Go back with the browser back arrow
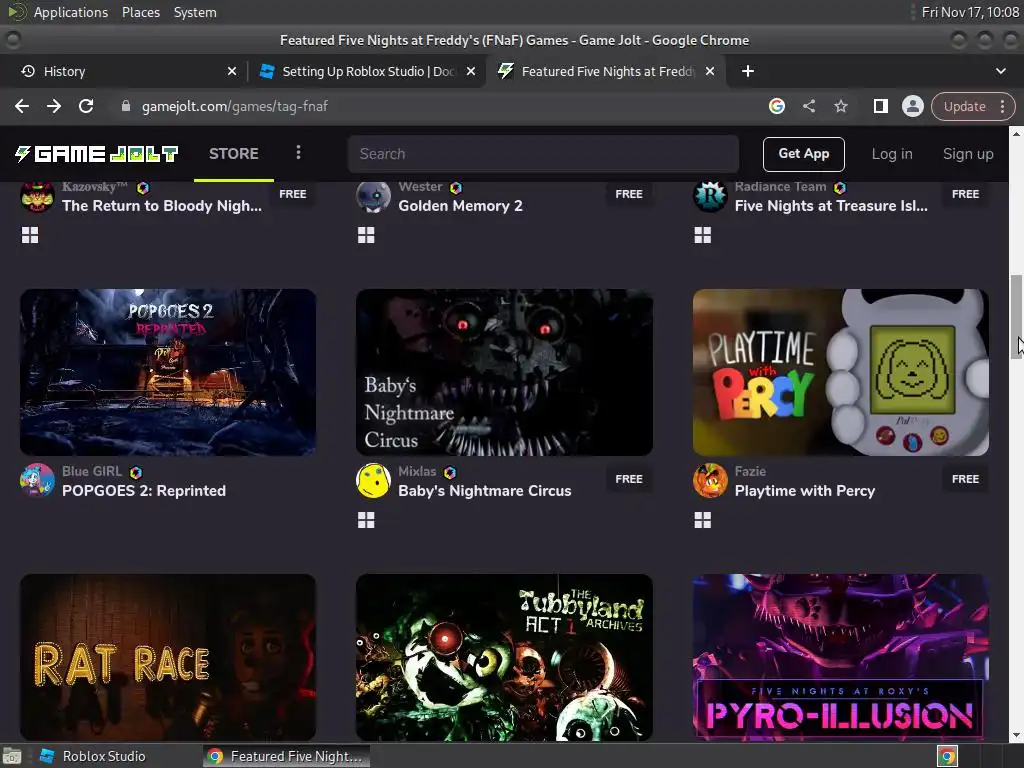The image size is (1024, 768). click(22, 106)
